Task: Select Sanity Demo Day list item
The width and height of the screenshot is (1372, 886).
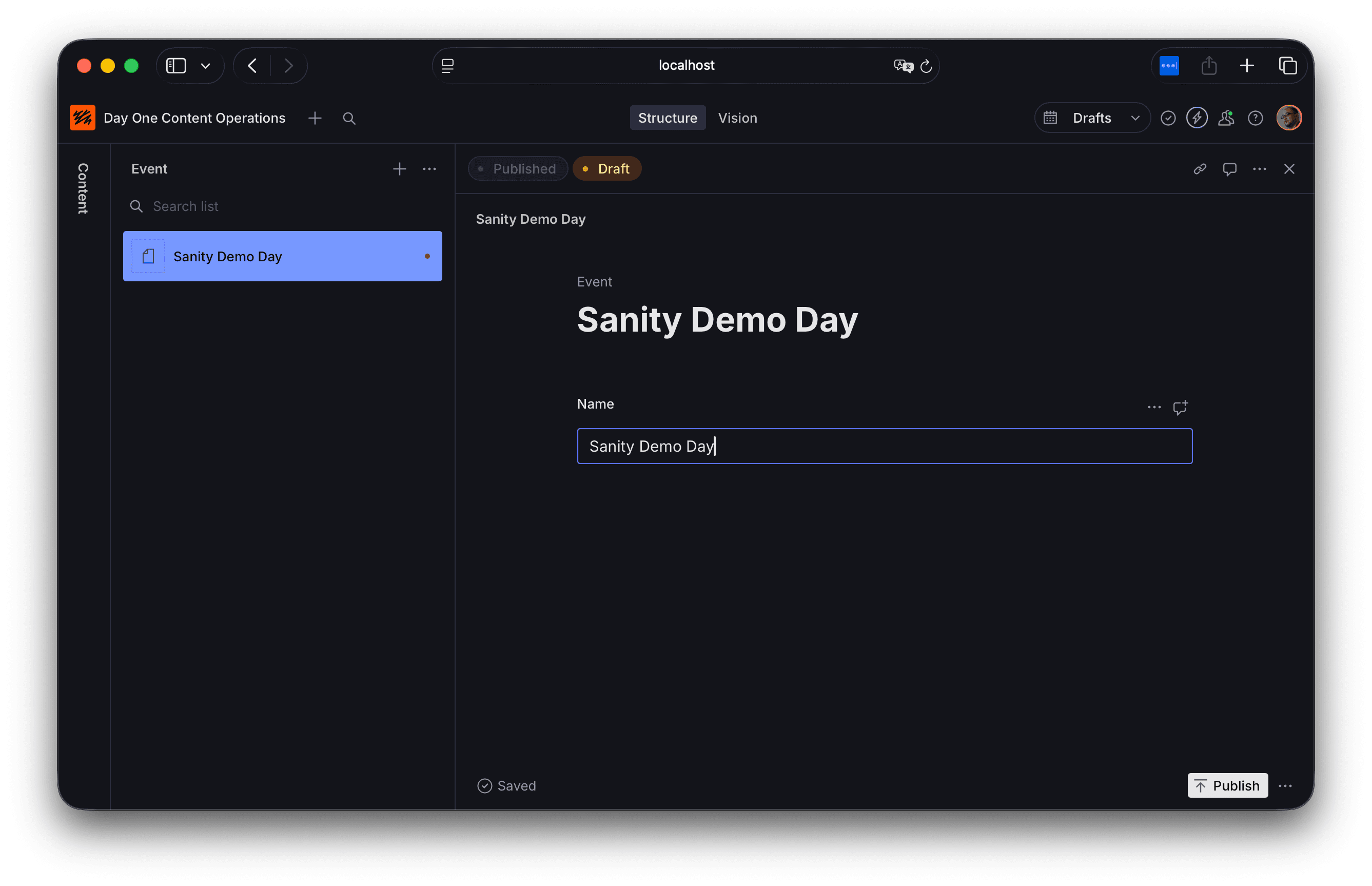Action: coord(282,257)
